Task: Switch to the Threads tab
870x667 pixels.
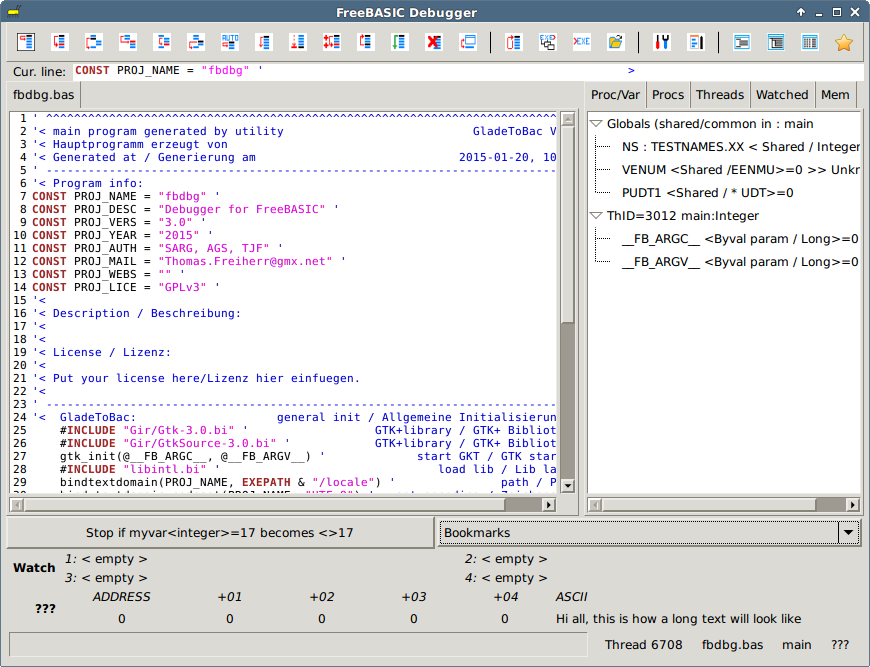Action: click(x=719, y=94)
